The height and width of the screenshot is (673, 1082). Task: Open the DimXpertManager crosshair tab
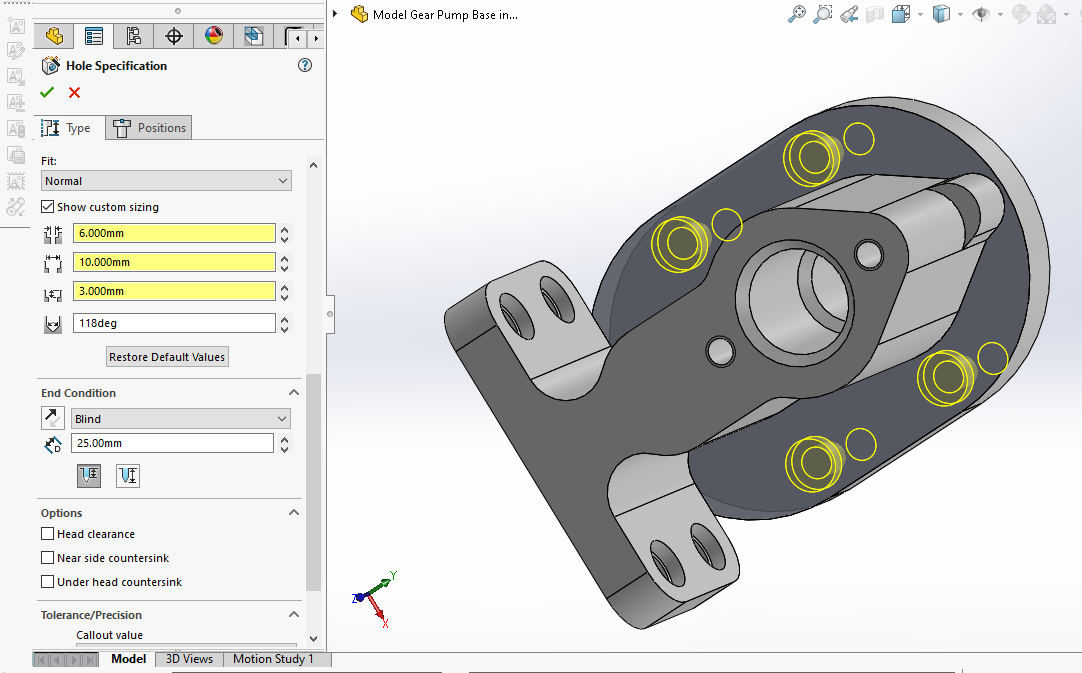point(174,37)
